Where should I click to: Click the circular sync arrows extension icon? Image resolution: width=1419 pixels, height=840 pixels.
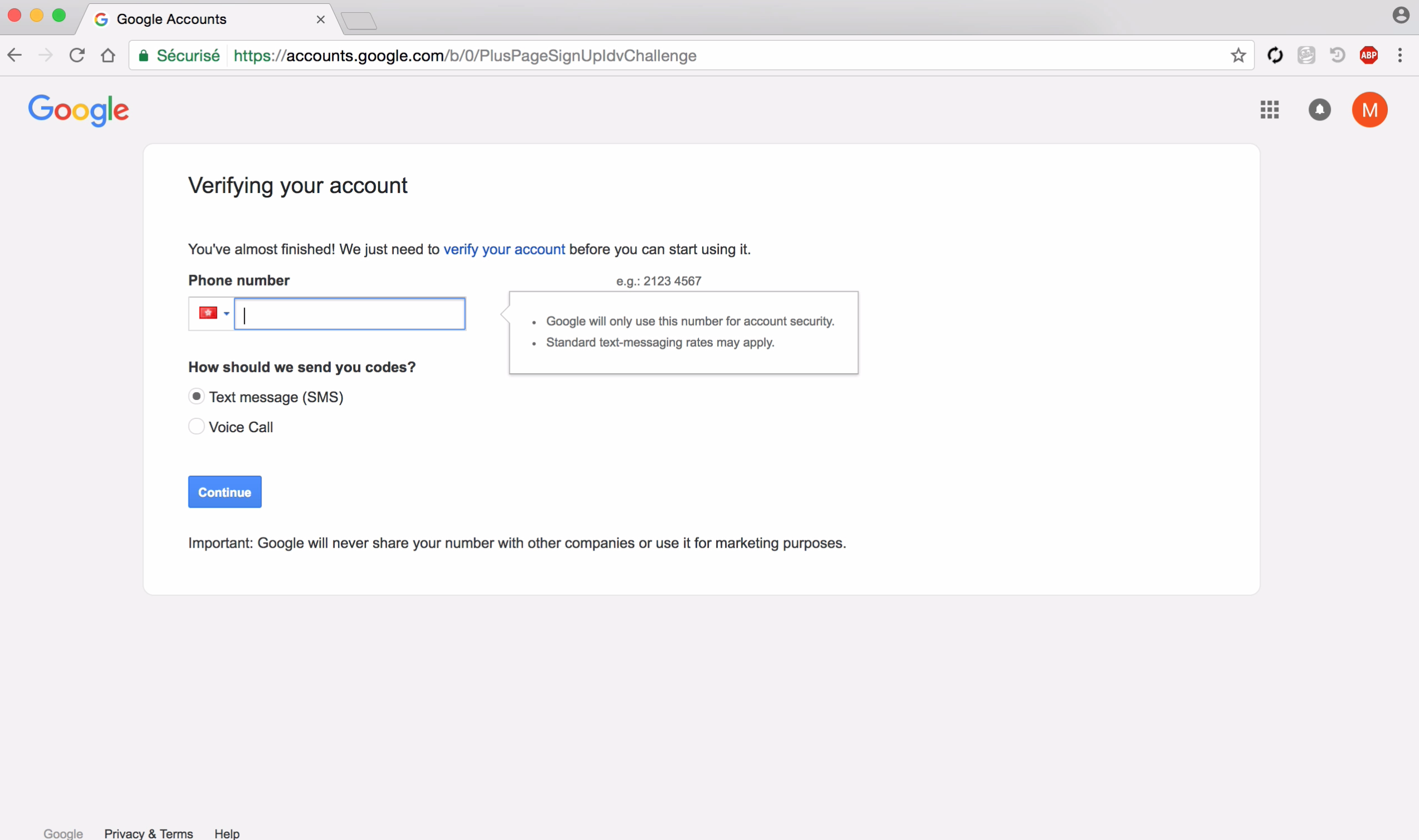[x=1275, y=55]
